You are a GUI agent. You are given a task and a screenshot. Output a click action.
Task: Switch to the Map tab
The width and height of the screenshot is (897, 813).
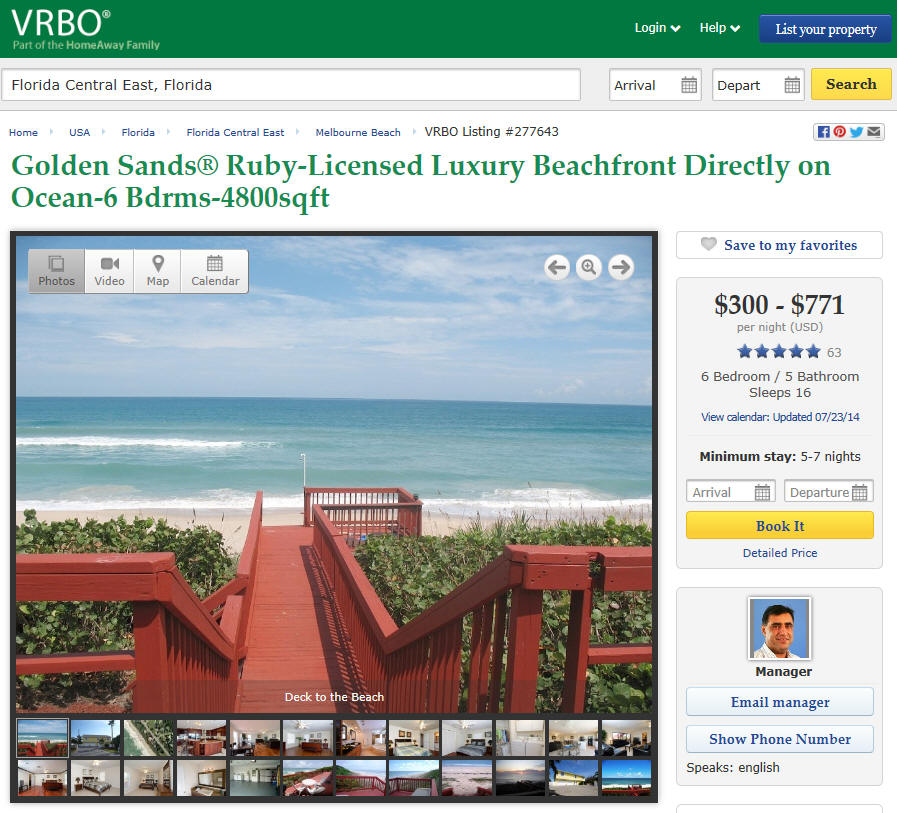click(157, 271)
